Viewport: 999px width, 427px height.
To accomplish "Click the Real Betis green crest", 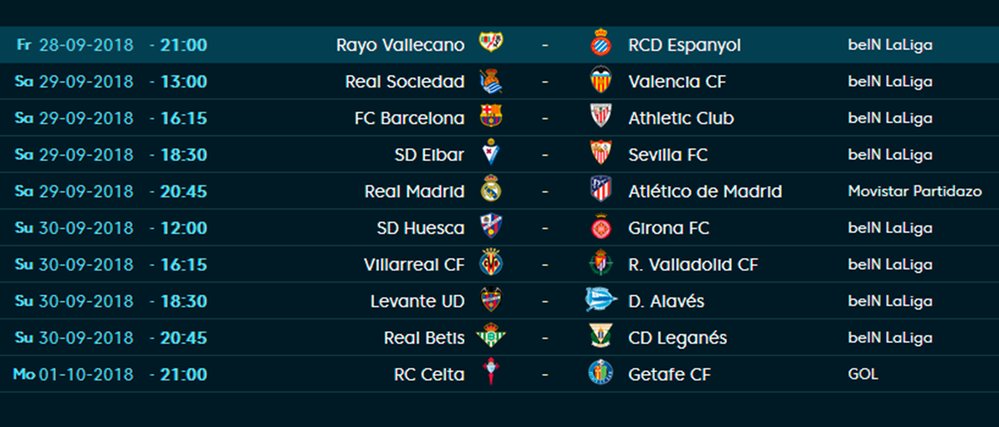I will click(491, 336).
